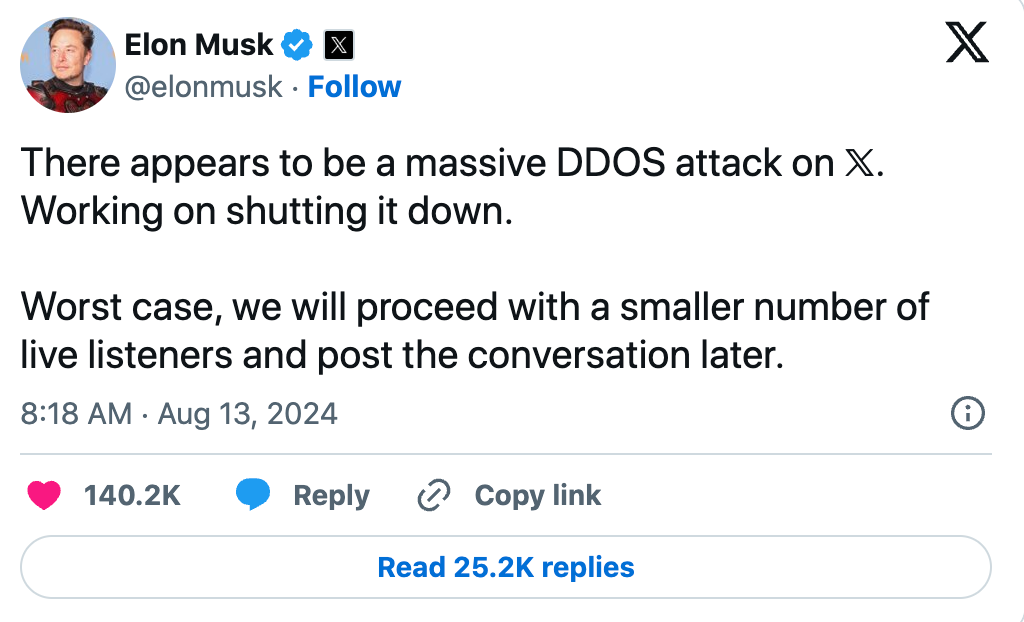Open the profile avatar picture
1024x622 pixels.
point(68,65)
